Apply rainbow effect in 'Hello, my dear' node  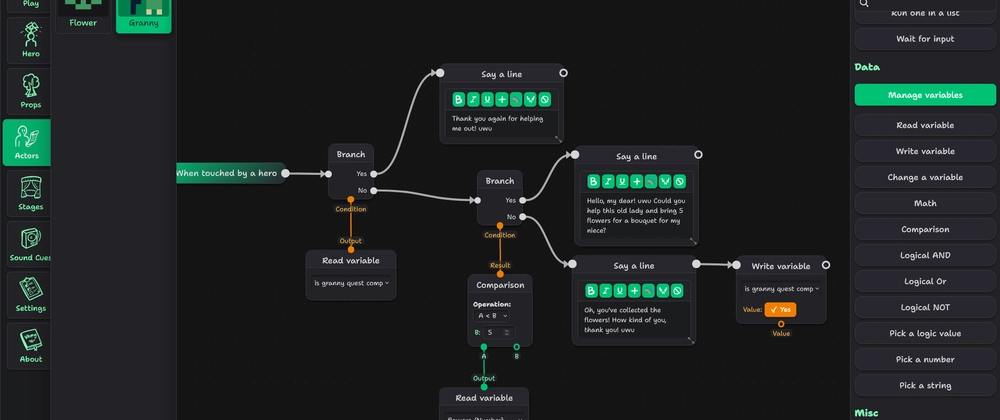click(651, 182)
